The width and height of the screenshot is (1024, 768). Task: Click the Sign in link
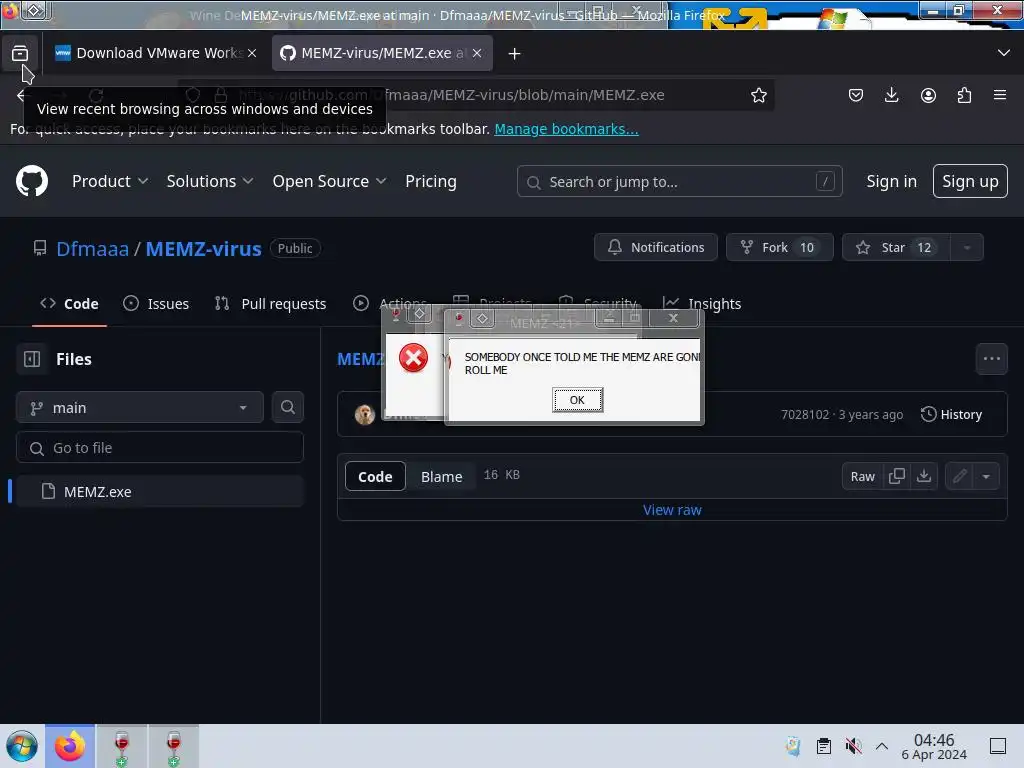(891, 181)
